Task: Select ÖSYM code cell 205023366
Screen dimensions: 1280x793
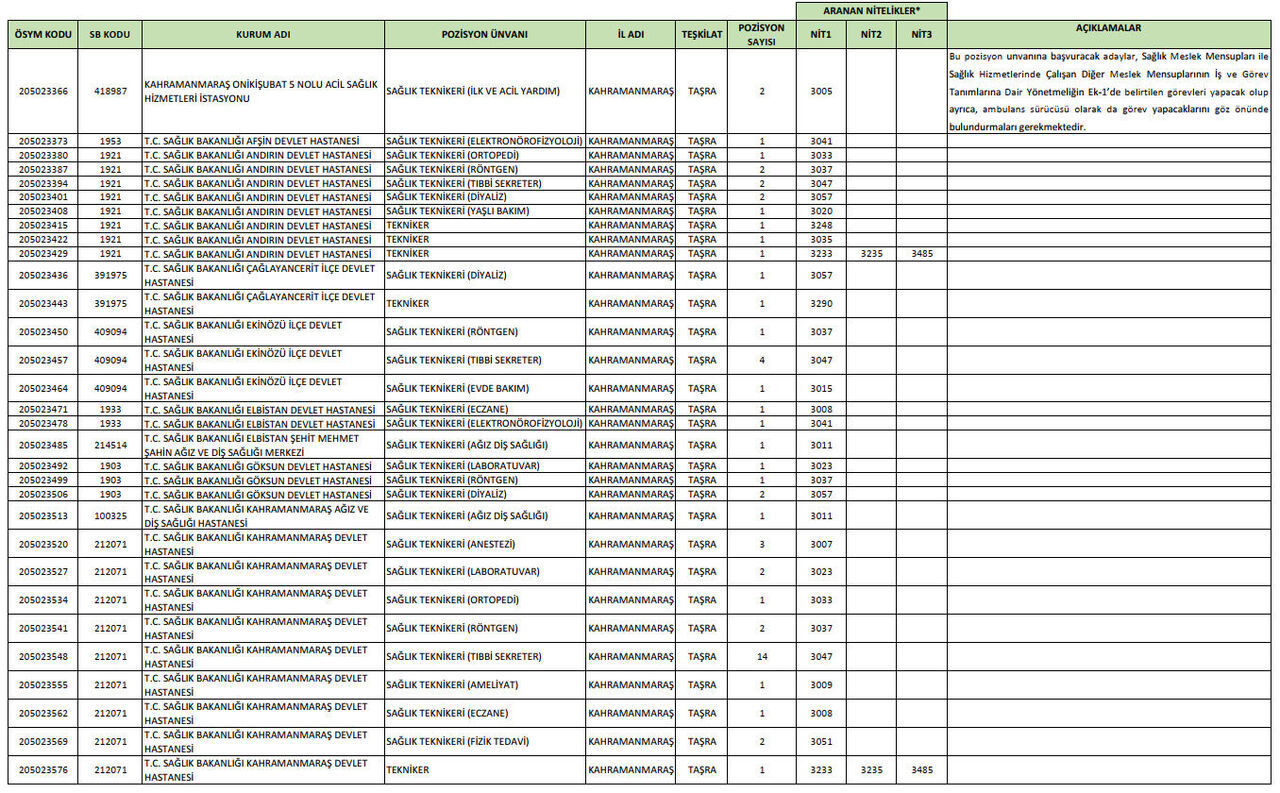Action: (x=44, y=91)
